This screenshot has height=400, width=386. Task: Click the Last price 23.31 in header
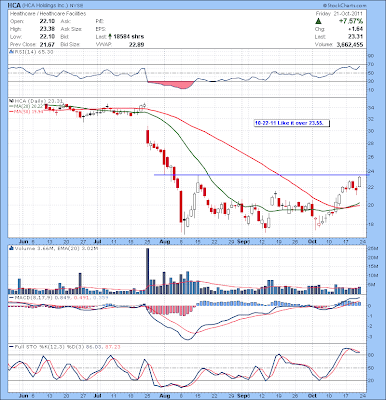click(357, 36)
